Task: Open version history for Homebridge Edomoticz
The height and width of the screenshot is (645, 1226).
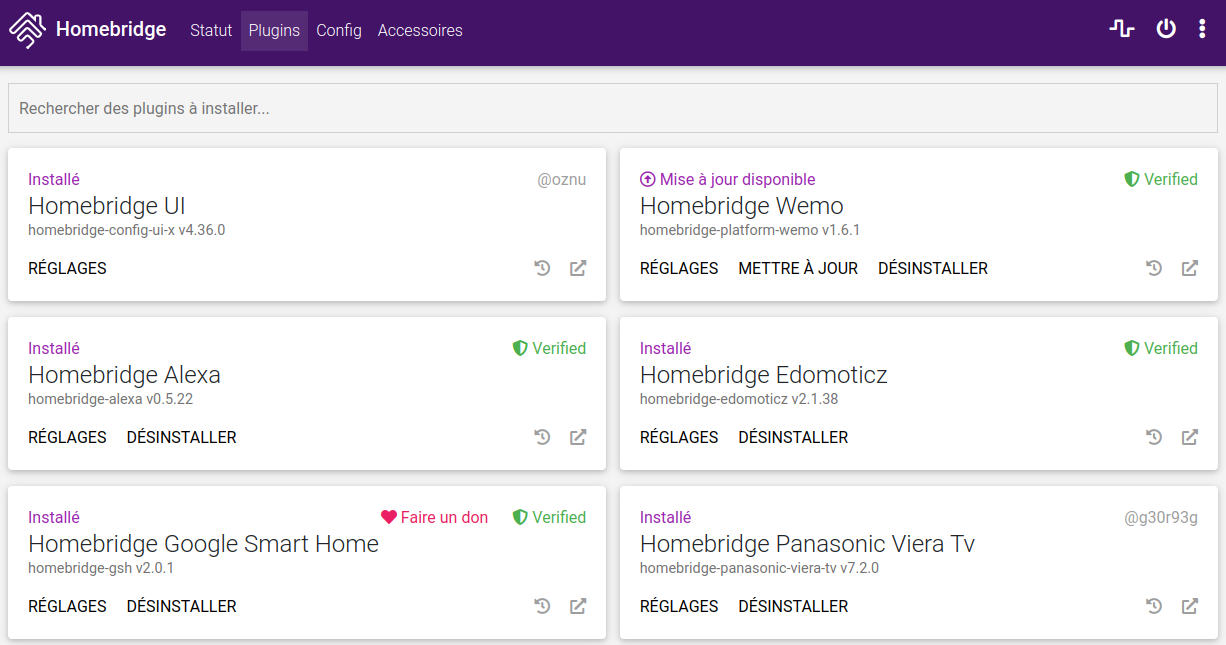Action: pyautogui.click(x=1154, y=437)
